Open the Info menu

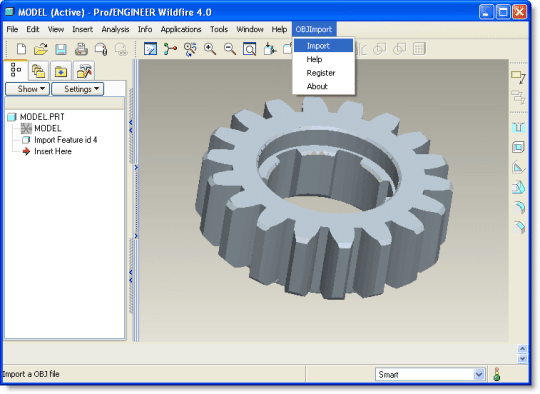[145, 29]
